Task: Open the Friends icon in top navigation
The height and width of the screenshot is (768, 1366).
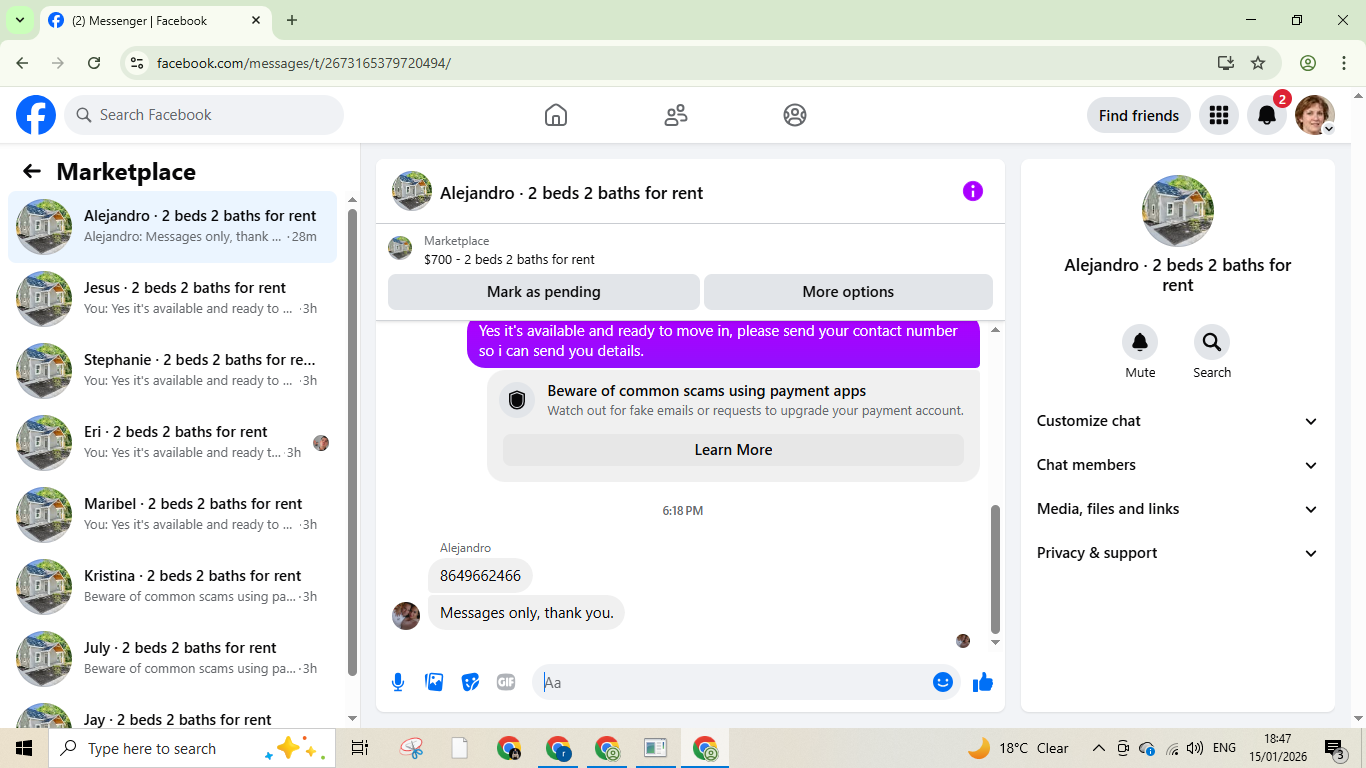Action: pos(676,115)
